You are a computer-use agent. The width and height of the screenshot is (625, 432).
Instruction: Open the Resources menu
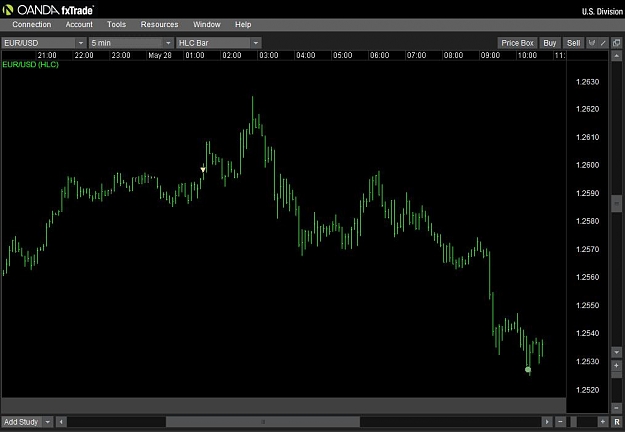tap(159, 24)
